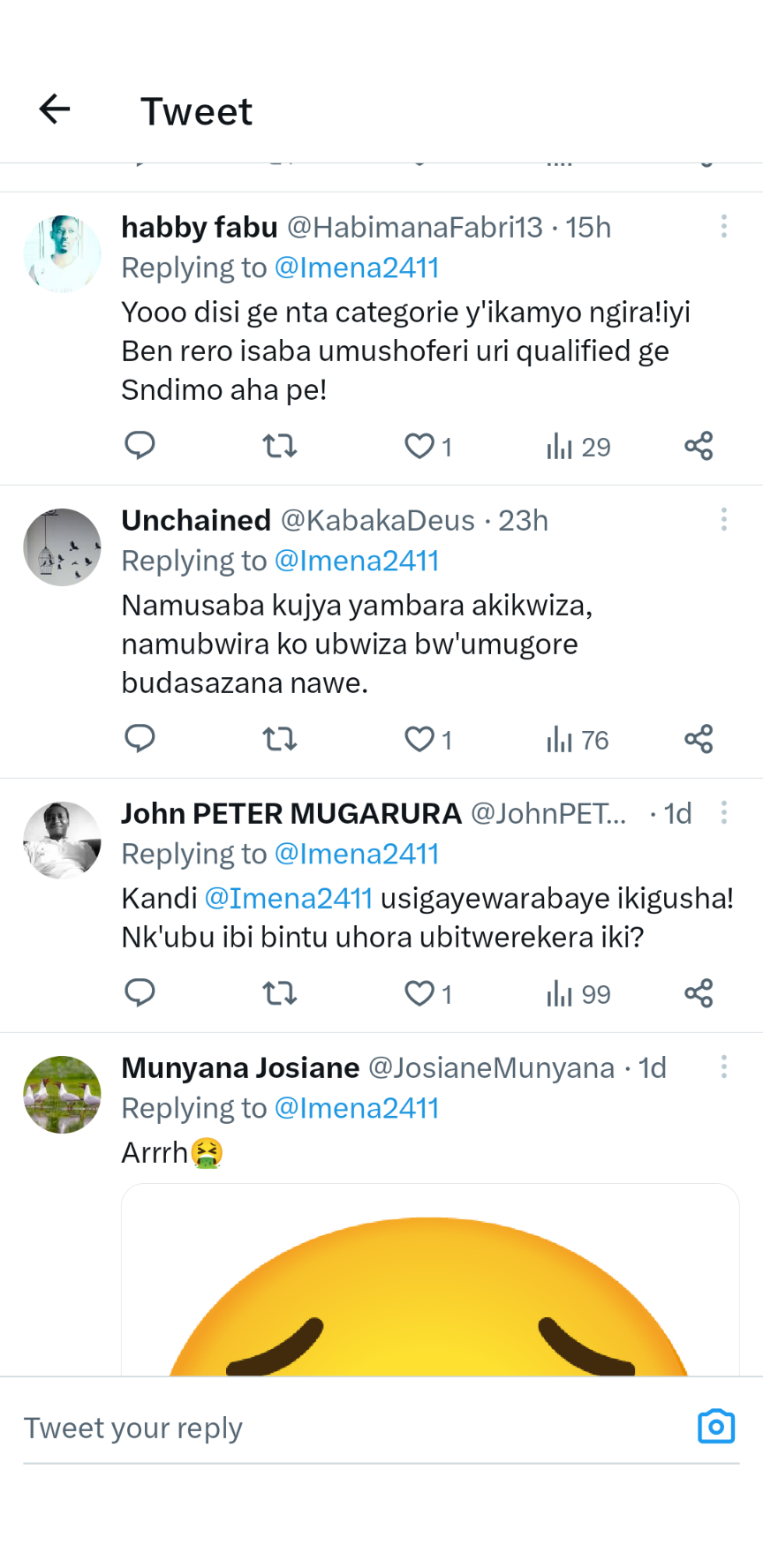Like the tweet by Unchained
This screenshot has height=1568, width=763.
[x=419, y=739]
